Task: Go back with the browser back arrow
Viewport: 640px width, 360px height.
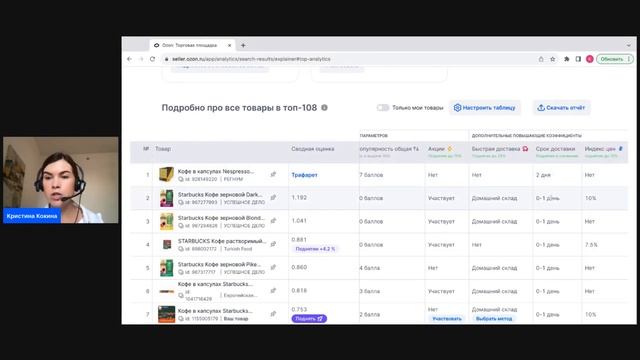Action: 129,59
